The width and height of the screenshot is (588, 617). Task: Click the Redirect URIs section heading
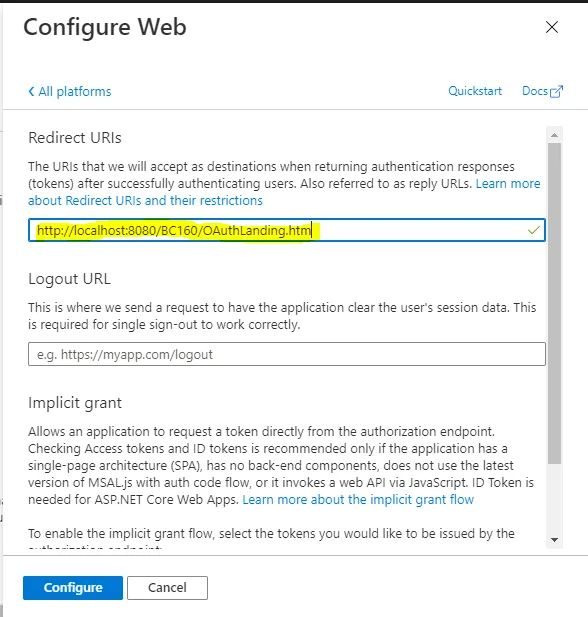pyautogui.click(x=75, y=138)
